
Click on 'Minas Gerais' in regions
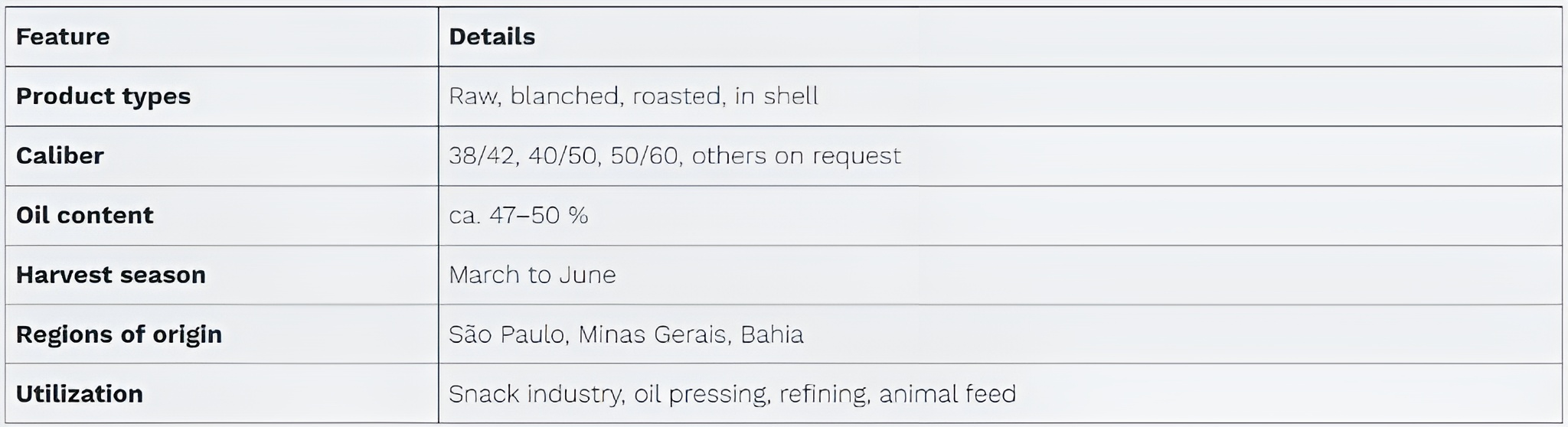pyautogui.click(x=652, y=334)
